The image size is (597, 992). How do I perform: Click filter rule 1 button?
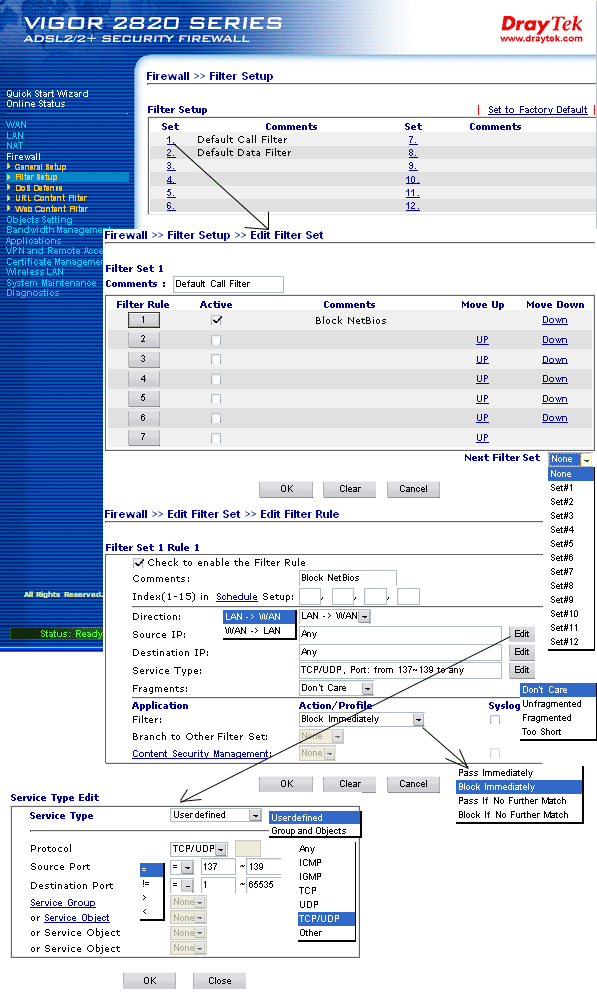[x=144, y=320]
